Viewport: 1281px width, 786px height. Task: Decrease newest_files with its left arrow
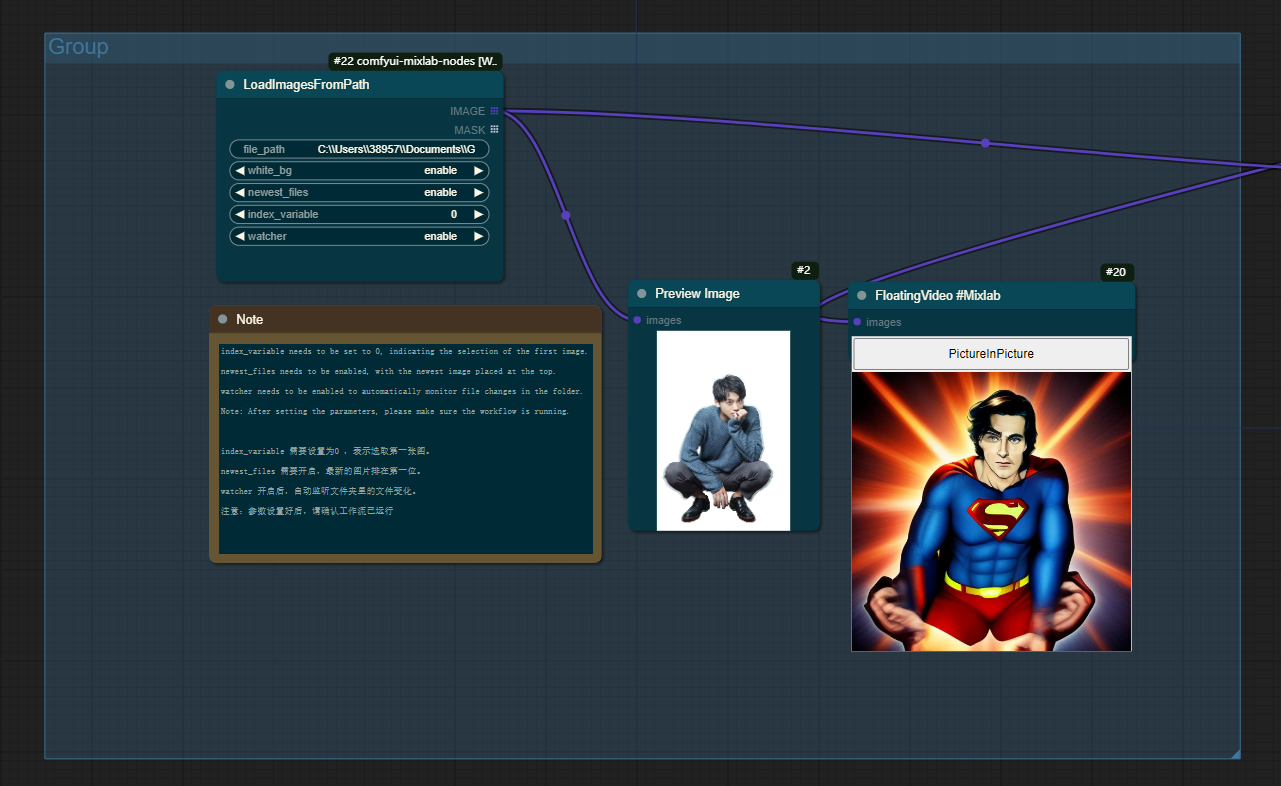[x=240, y=193]
